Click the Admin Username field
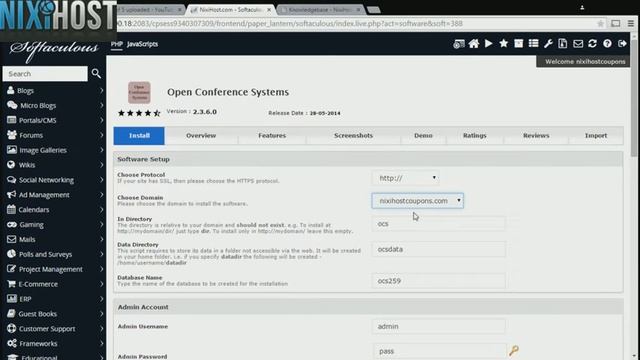This screenshot has height=360, width=640. [438, 326]
